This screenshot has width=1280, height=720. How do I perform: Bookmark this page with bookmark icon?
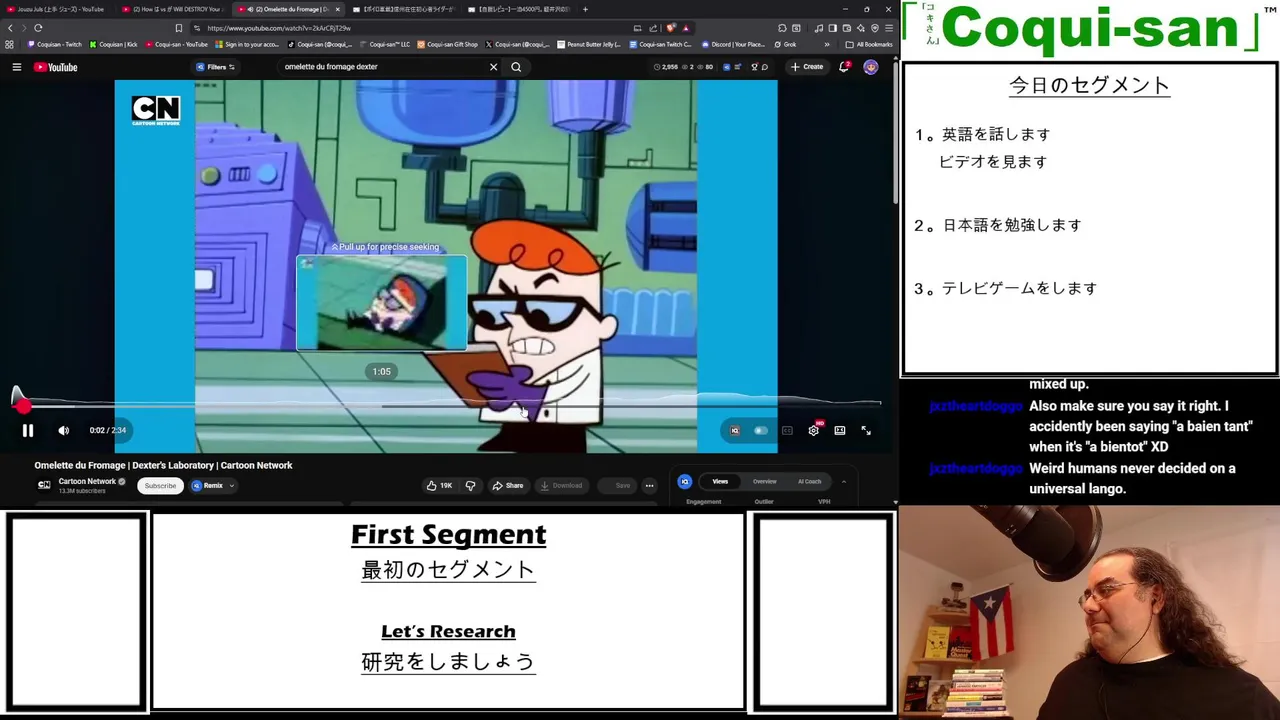pos(179,28)
